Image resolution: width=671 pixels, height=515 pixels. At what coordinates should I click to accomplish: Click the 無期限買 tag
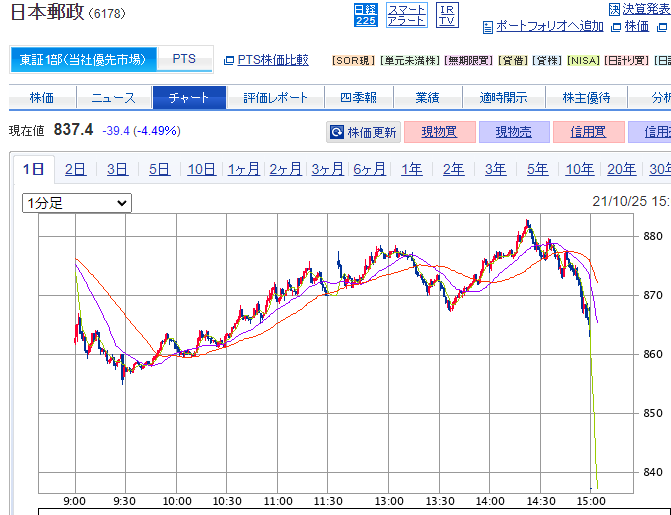(x=469, y=60)
